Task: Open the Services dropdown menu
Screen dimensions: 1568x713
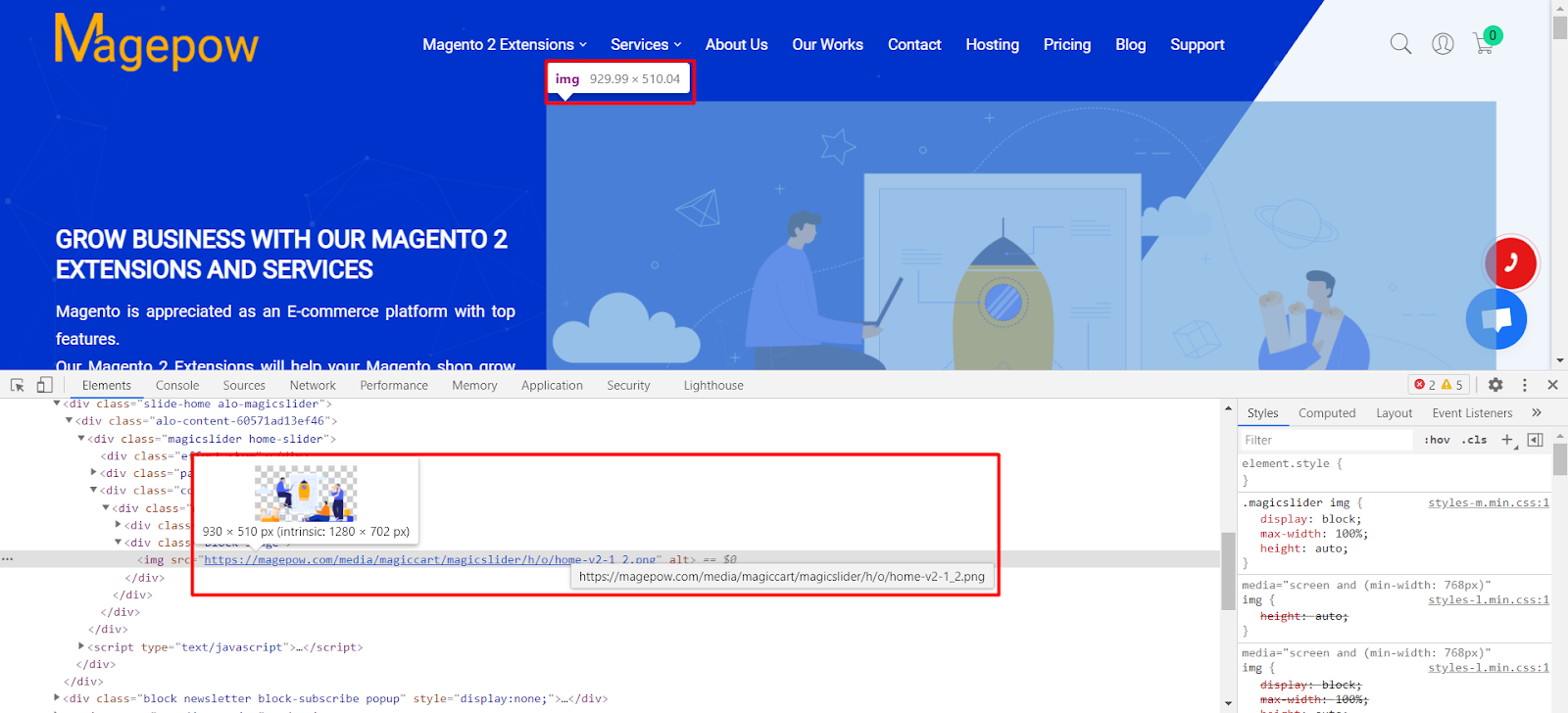Action: 646,45
